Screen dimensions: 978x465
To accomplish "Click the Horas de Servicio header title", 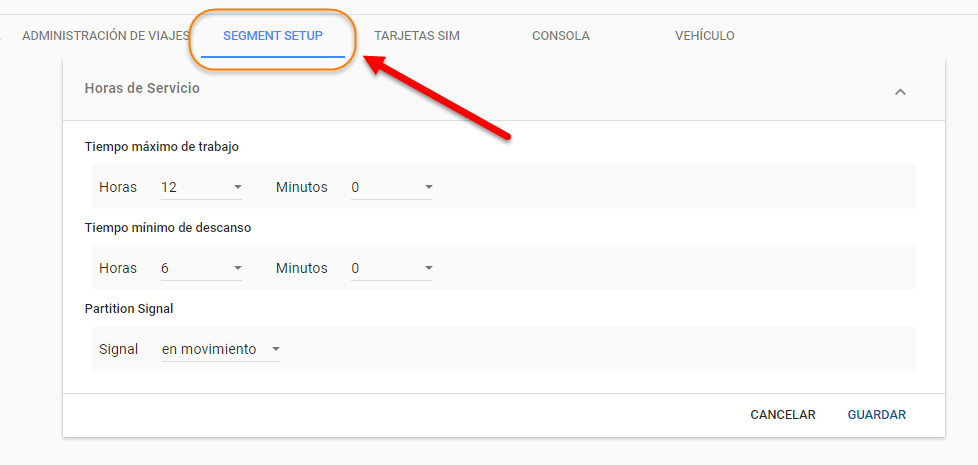I will pos(142,88).
